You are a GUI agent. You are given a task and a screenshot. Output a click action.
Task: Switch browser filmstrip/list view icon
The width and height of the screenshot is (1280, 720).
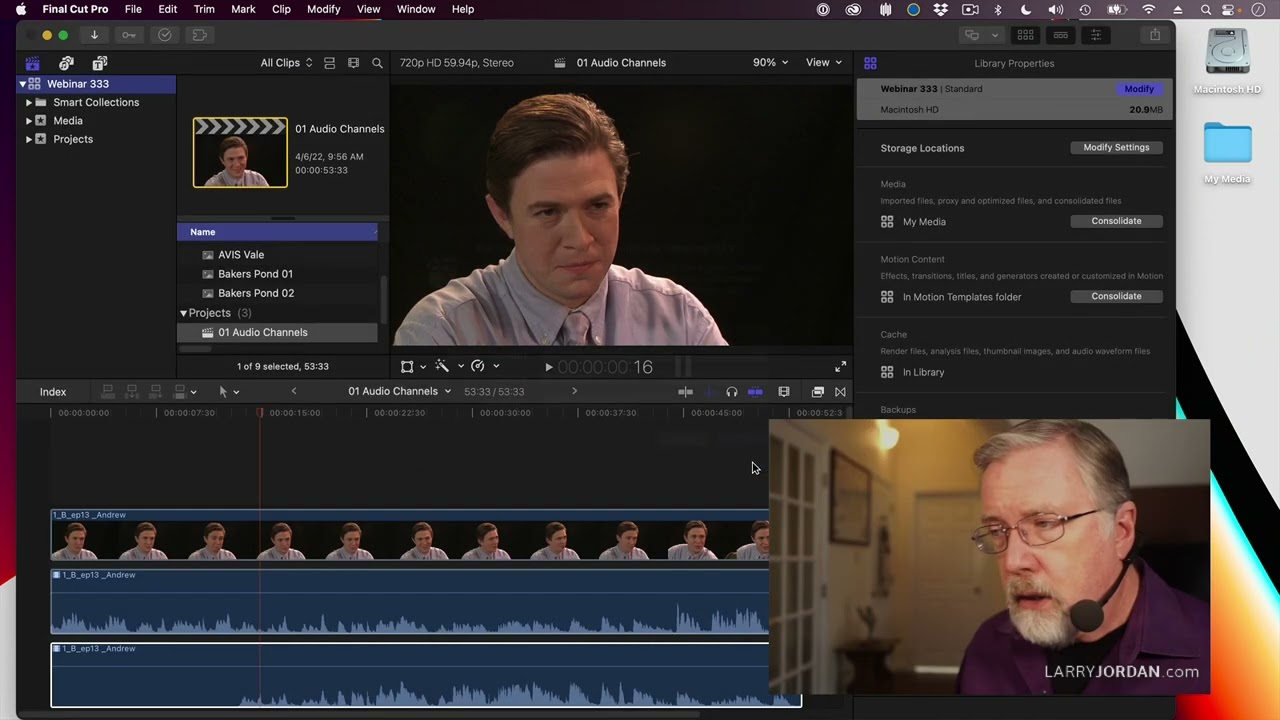pyautogui.click(x=353, y=63)
